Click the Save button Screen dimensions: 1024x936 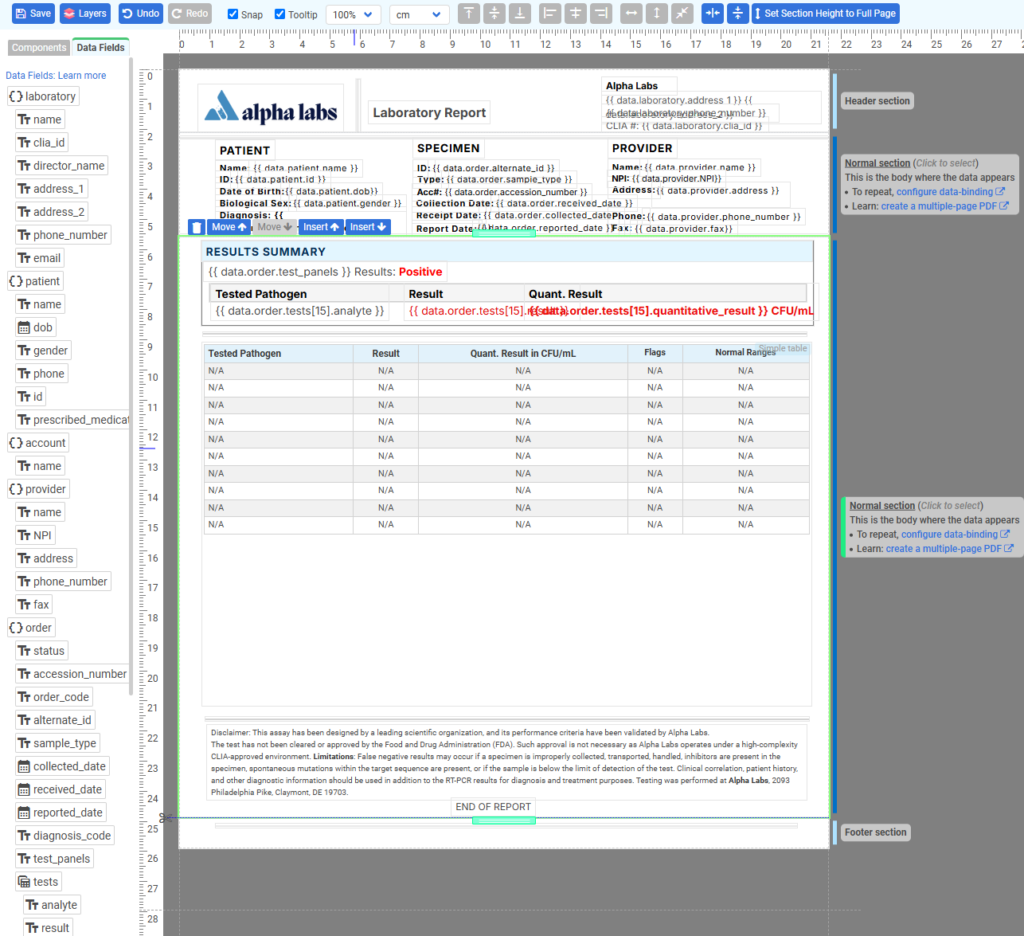(x=33, y=13)
